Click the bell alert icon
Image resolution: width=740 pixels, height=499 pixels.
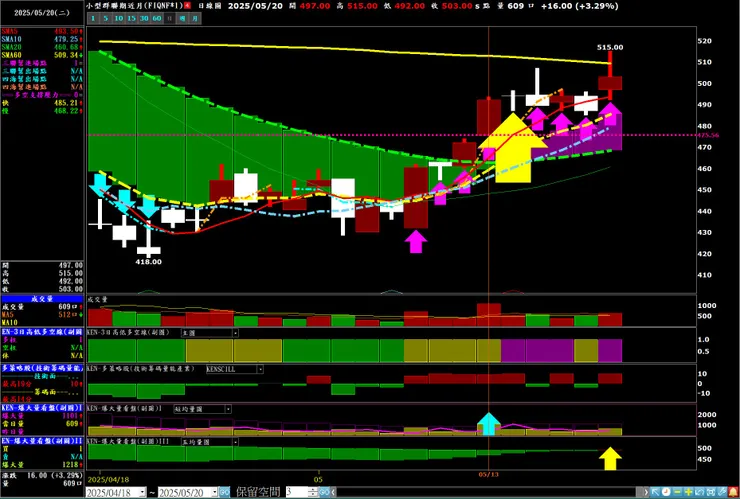point(734,492)
